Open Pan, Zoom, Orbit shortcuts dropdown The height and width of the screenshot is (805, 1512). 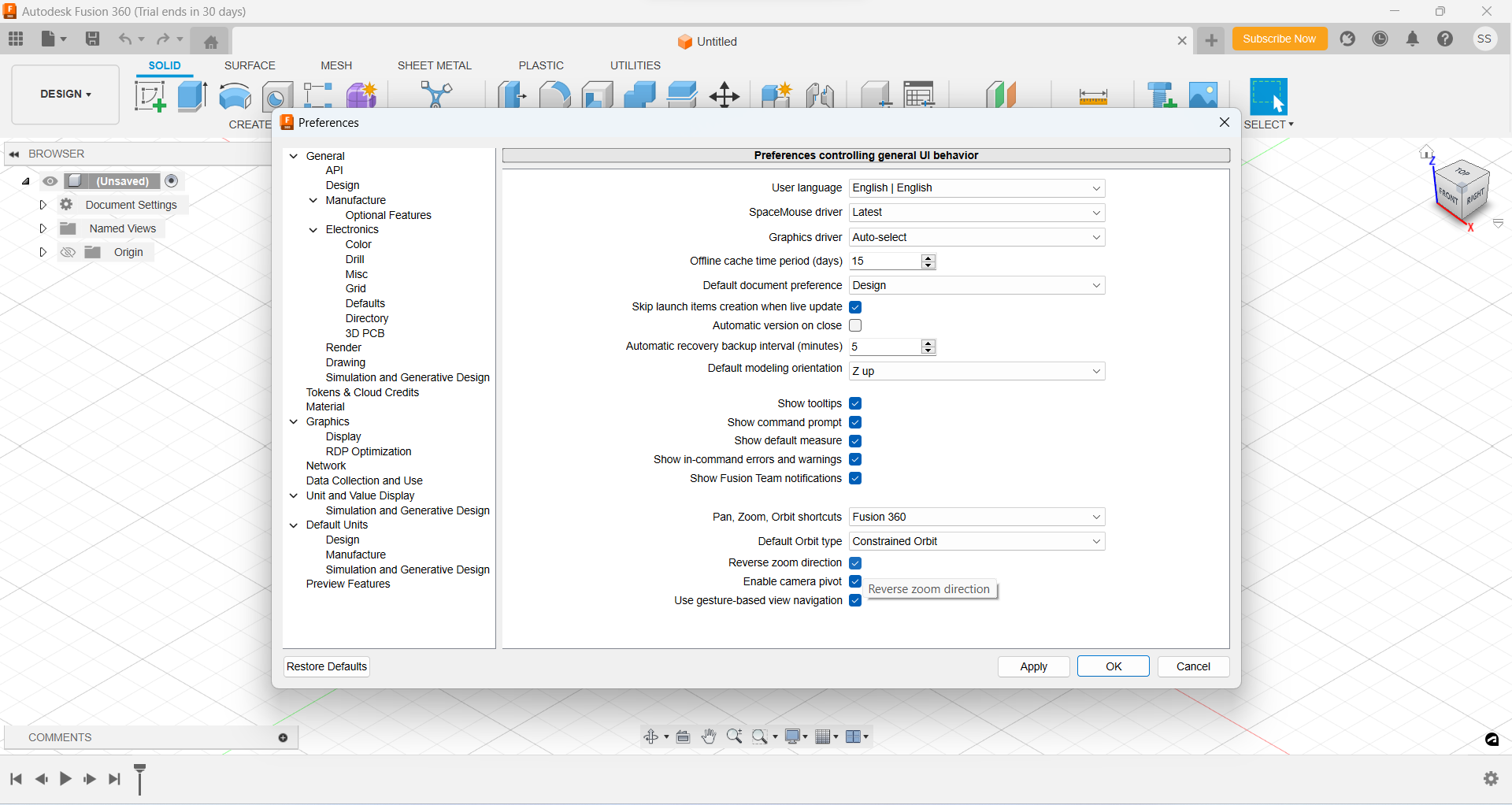click(x=976, y=517)
